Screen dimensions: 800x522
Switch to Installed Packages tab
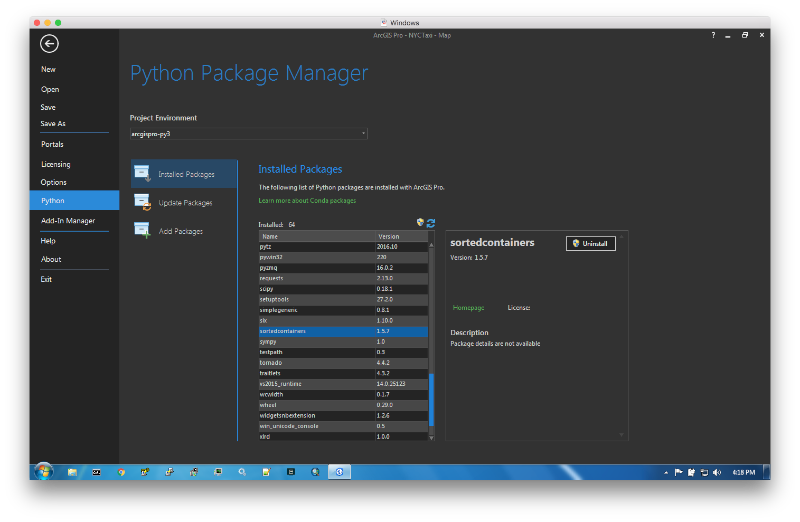click(x=184, y=174)
